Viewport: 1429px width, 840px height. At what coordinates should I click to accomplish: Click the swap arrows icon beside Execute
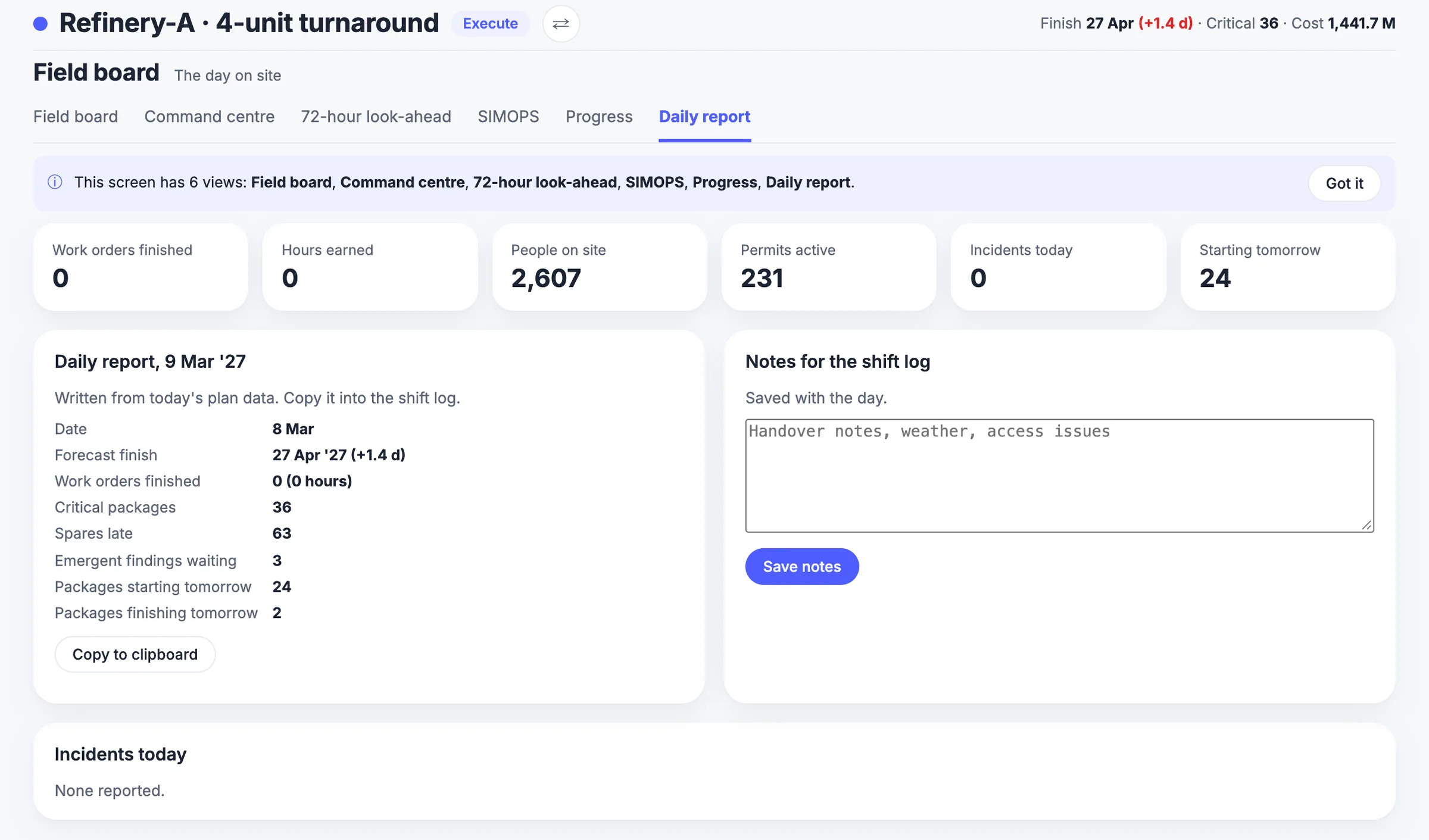(x=561, y=24)
